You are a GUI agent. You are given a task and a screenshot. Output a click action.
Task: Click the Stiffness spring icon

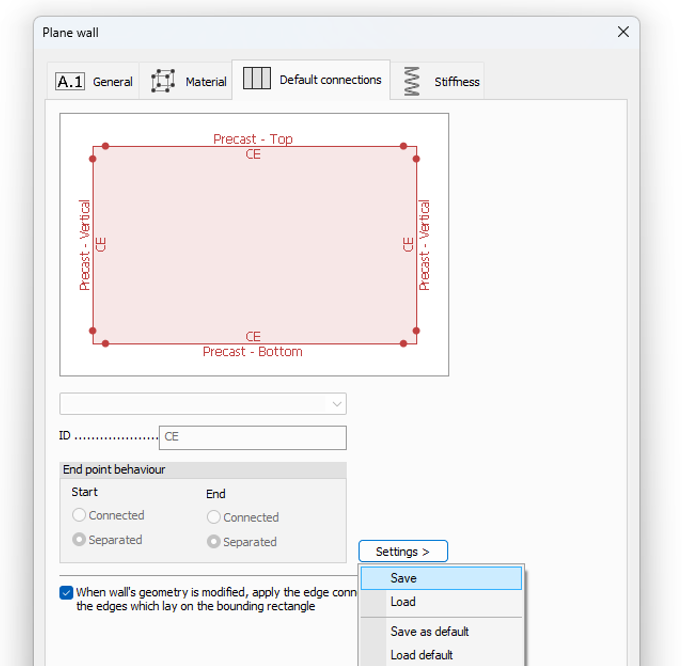pyautogui.click(x=411, y=81)
